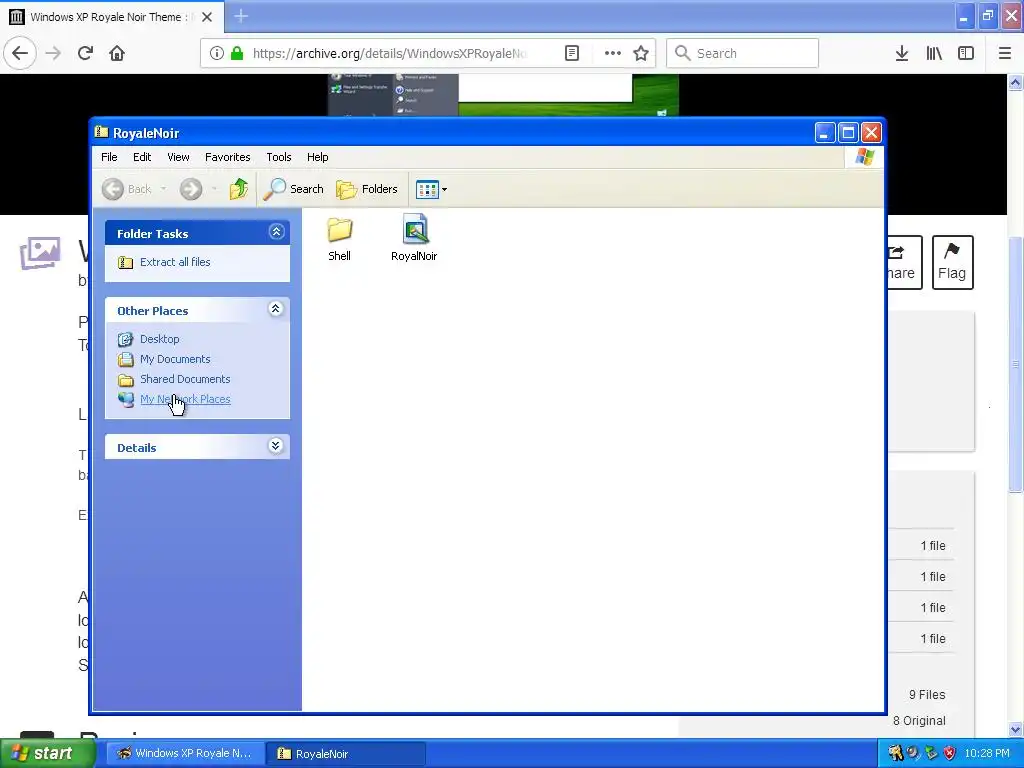Open the Help menu

317,157
